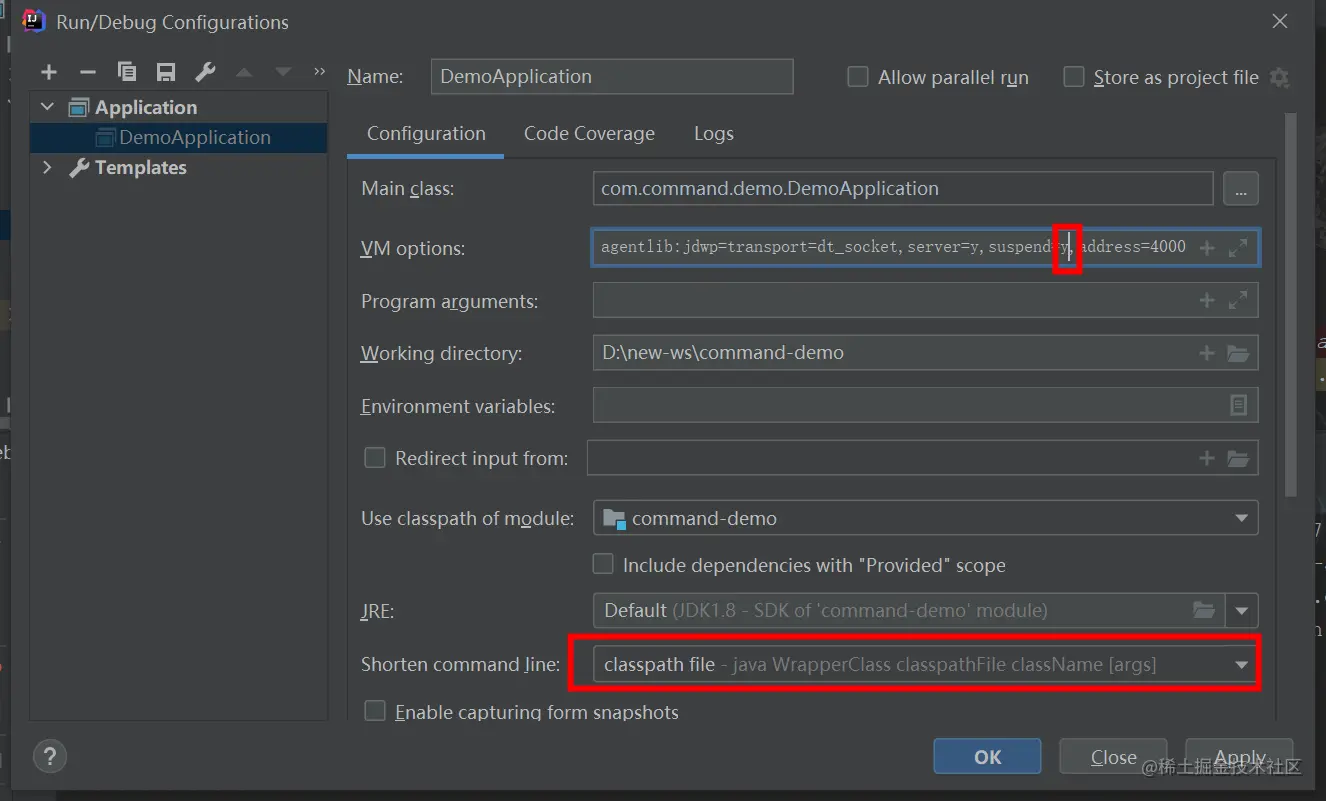Expand the Templates tree node
Image resolution: width=1326 pixels, height=801 pixels.
coord(47,167)
